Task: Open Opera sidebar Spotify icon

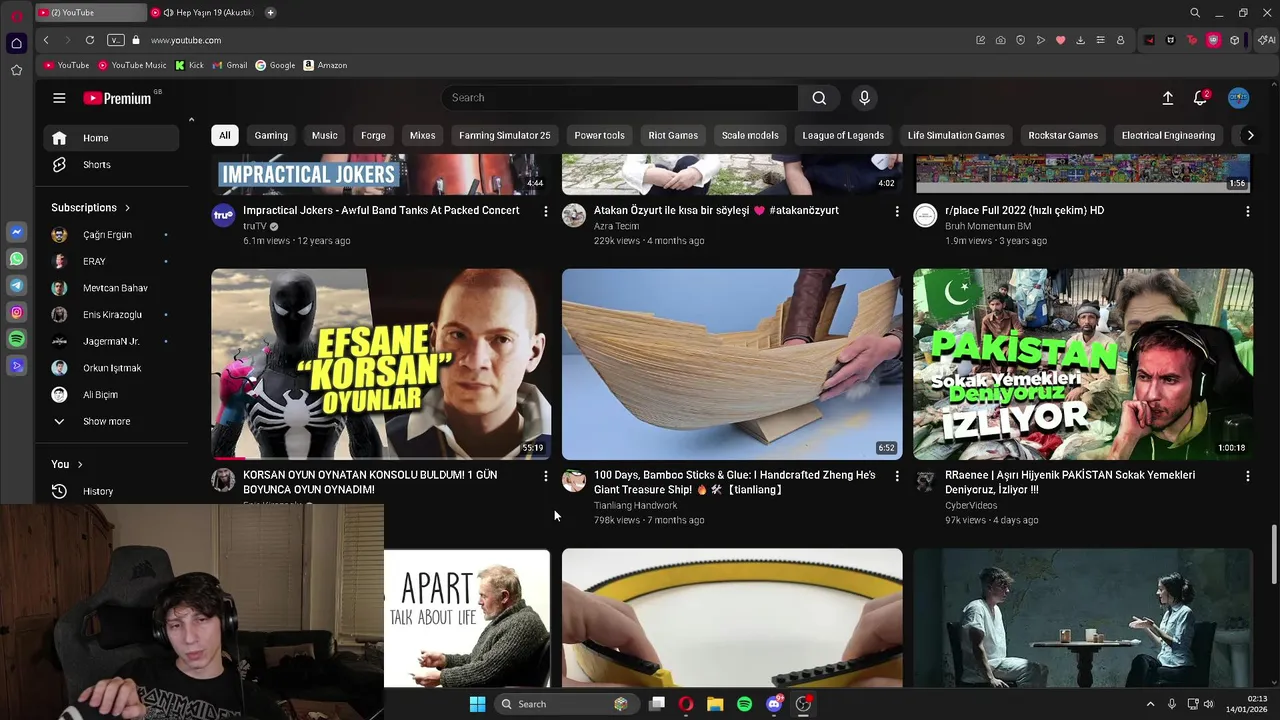Action: pyautogui.click(x=16, y=340)
